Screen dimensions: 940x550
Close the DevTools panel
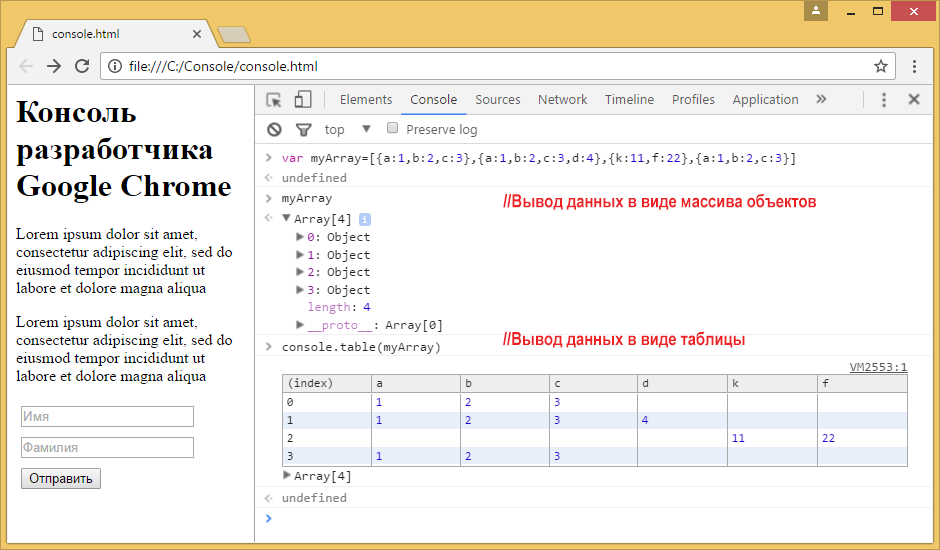tap(914, 99)
